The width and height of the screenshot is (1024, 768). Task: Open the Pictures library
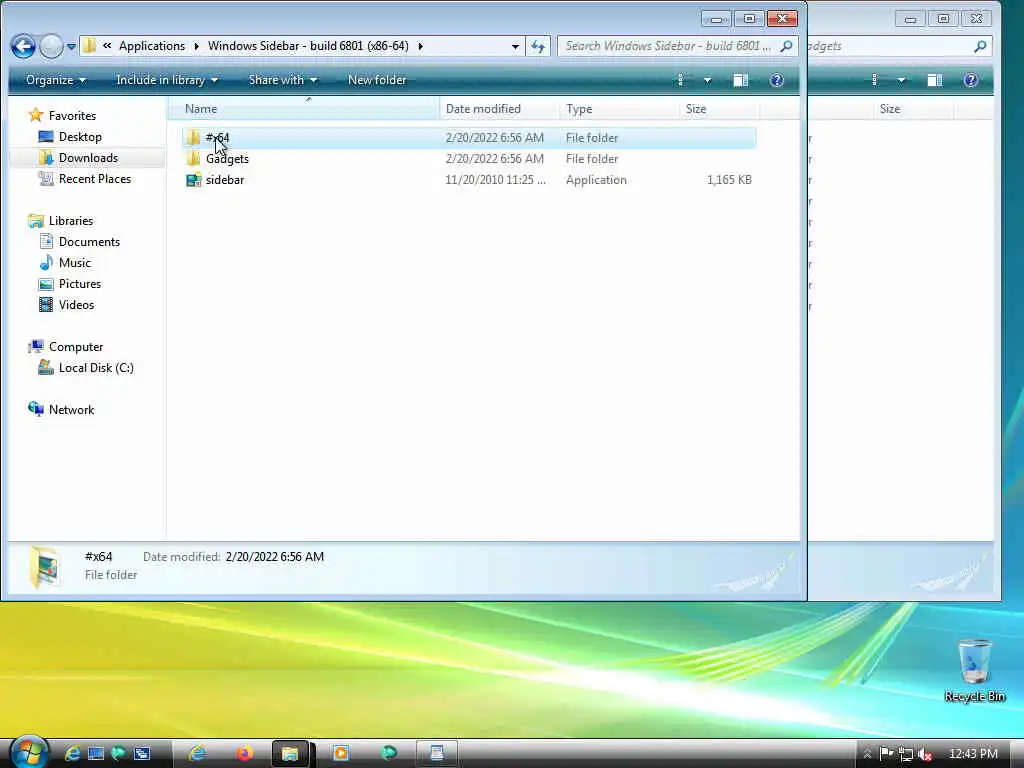80,283
